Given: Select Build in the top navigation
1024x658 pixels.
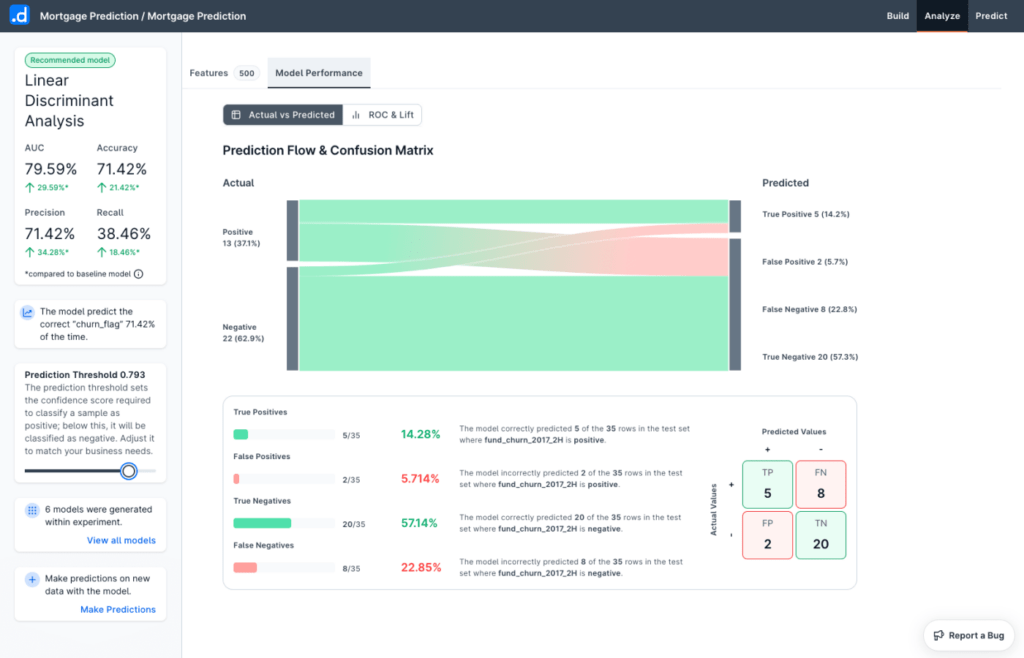Looking at the screenshot, I should click(x=897, y=16).
